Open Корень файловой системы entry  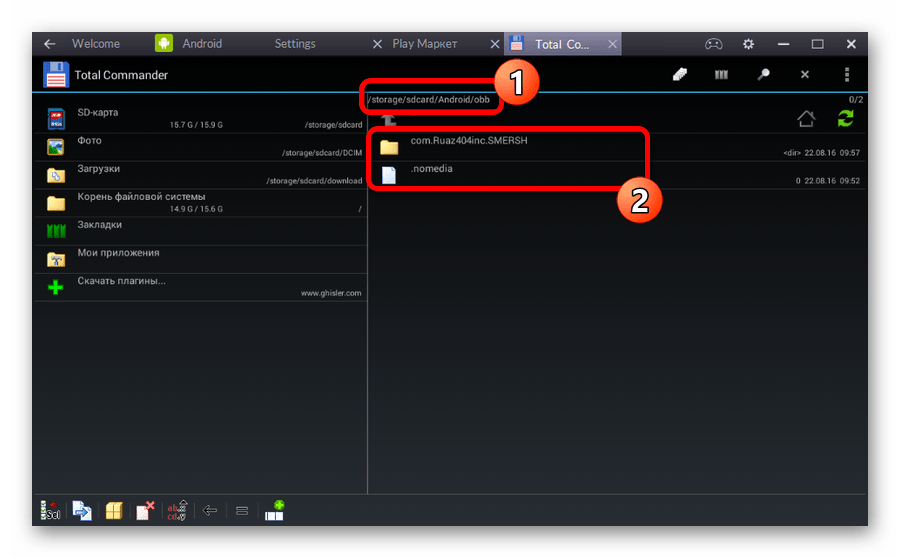tap(200, 203)
